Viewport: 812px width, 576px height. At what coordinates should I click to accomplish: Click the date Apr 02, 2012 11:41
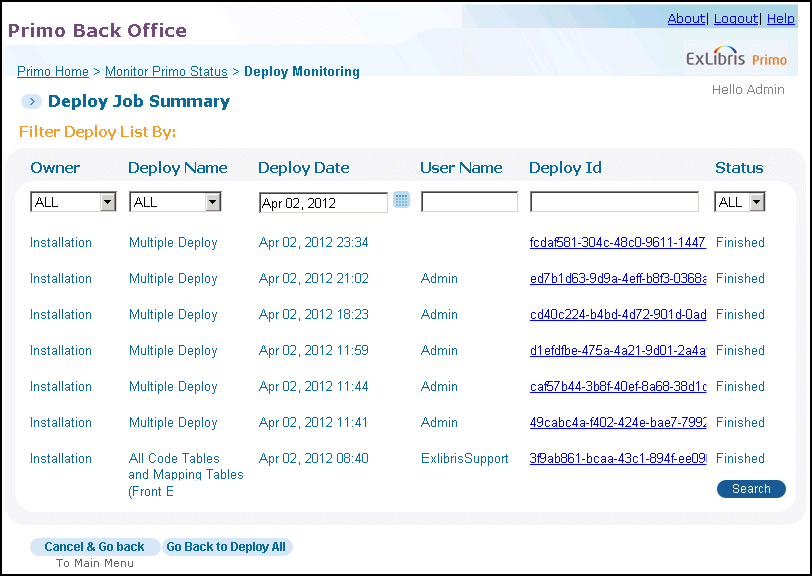coord(313,423)
